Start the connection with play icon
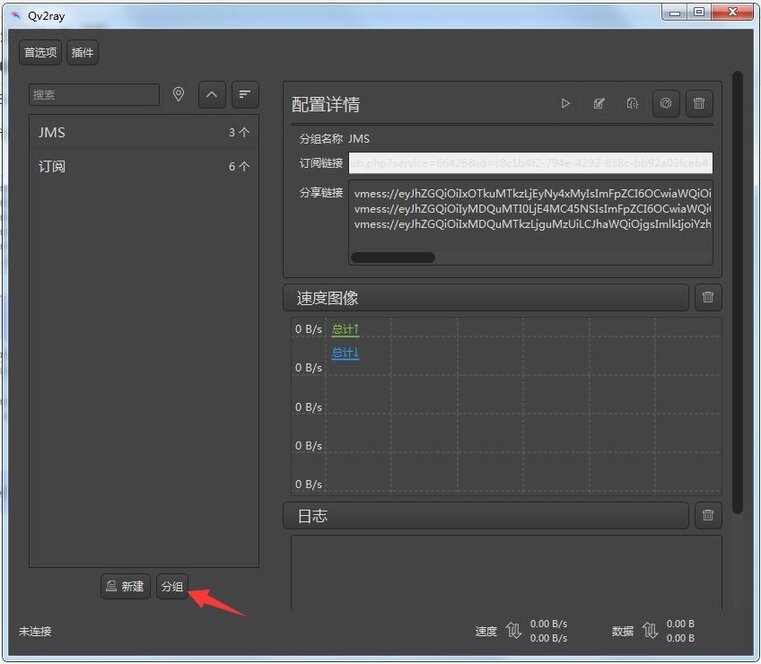761x664 pixels. (565, 103)
